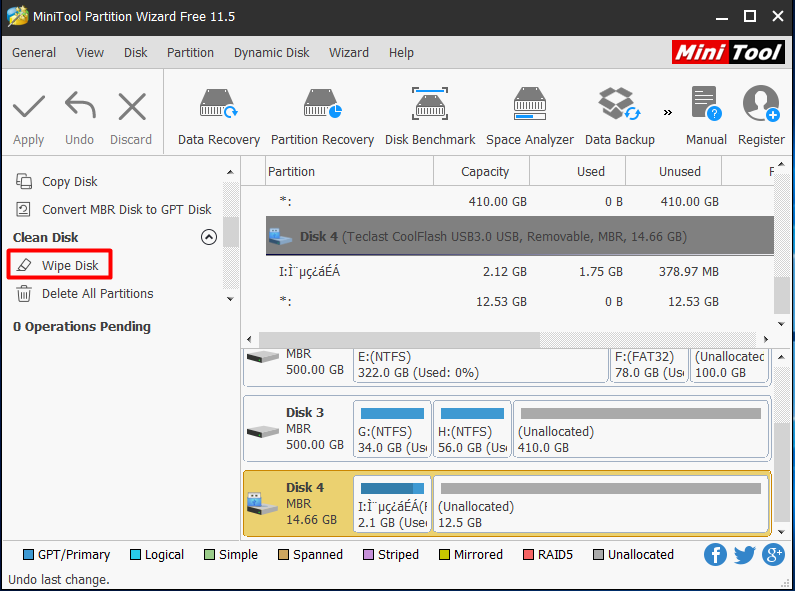
Task: Select 100.0 GB unallocated block
Action: [x=730, y=365]
